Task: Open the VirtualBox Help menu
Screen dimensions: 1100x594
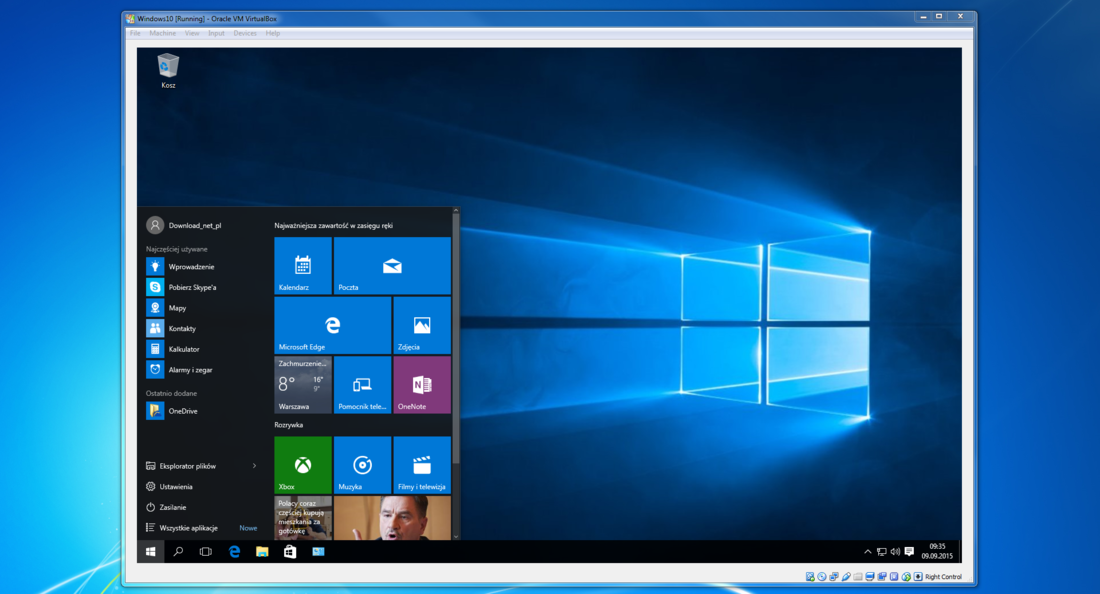Action: (x=272, y=33)
